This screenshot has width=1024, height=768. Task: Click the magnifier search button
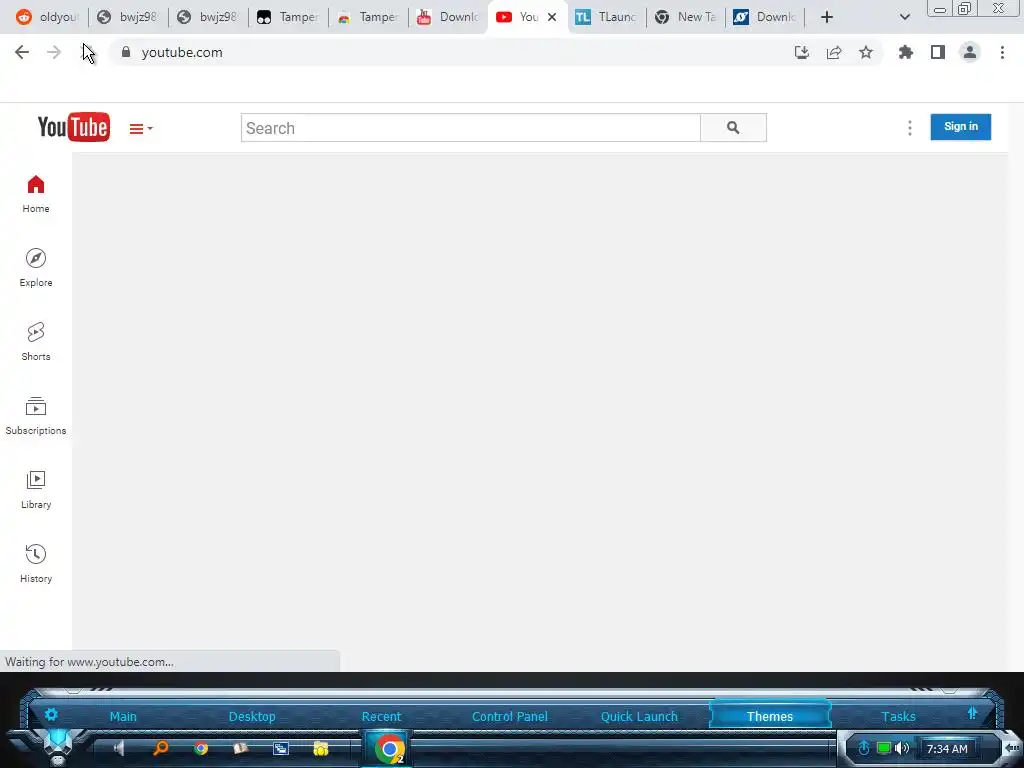click(x=733, y=128)
